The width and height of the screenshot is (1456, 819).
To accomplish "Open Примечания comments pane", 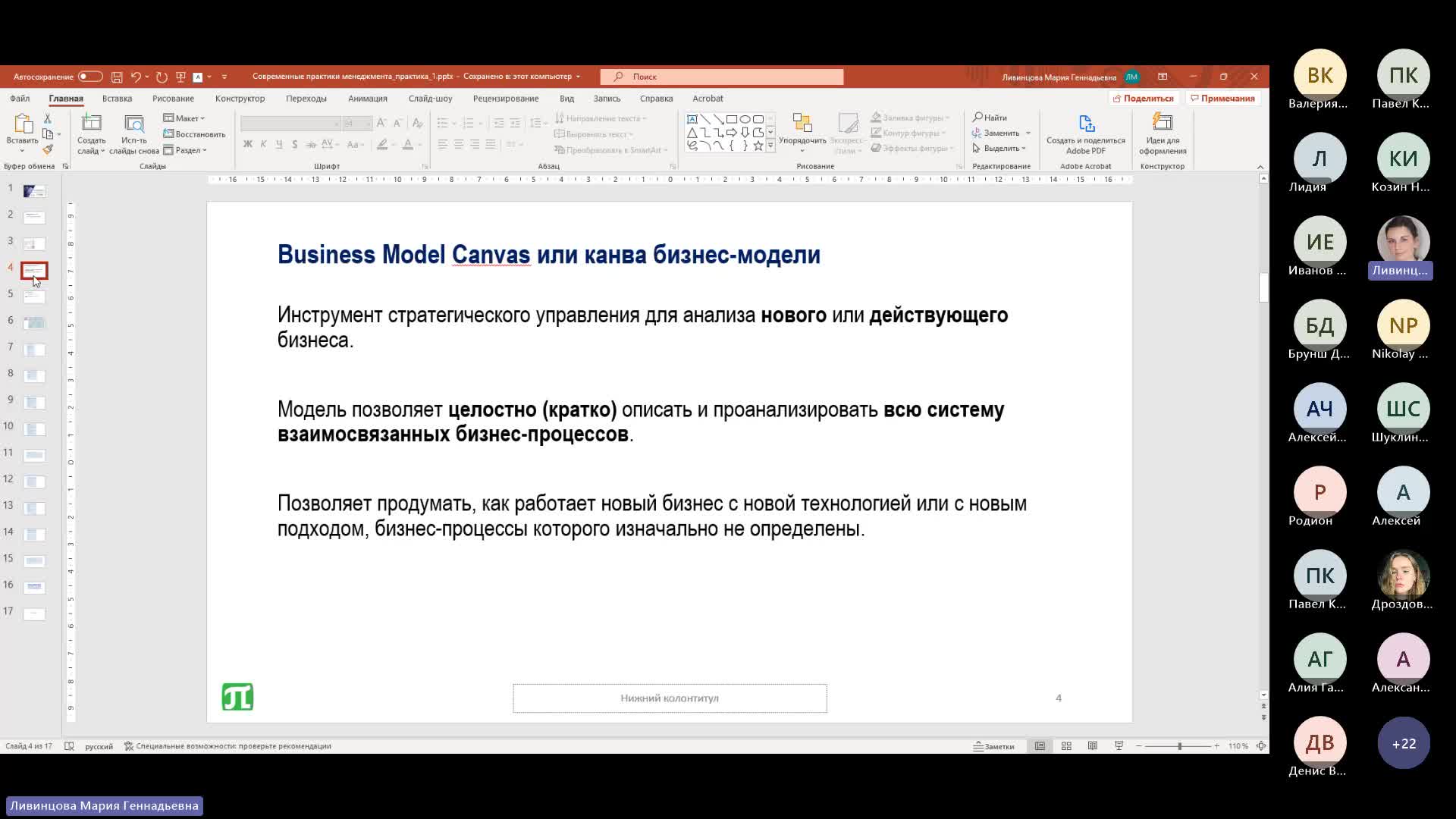I will coord(1222,99).
